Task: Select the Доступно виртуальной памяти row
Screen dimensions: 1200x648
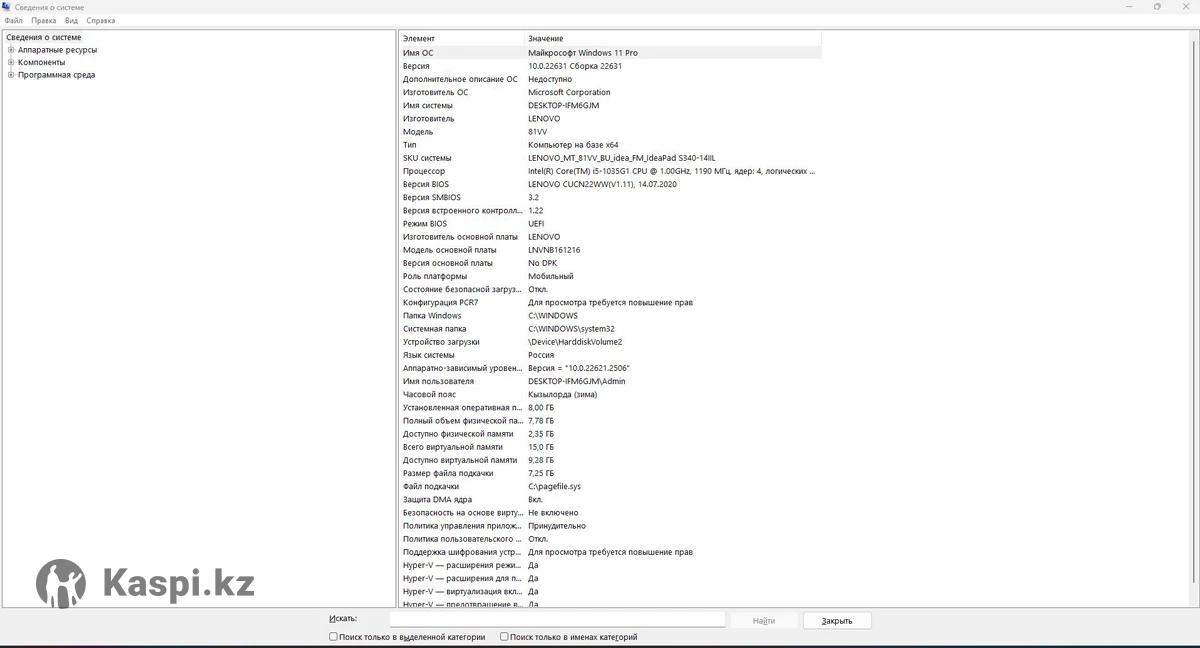Action: click(x=610, y=460)
